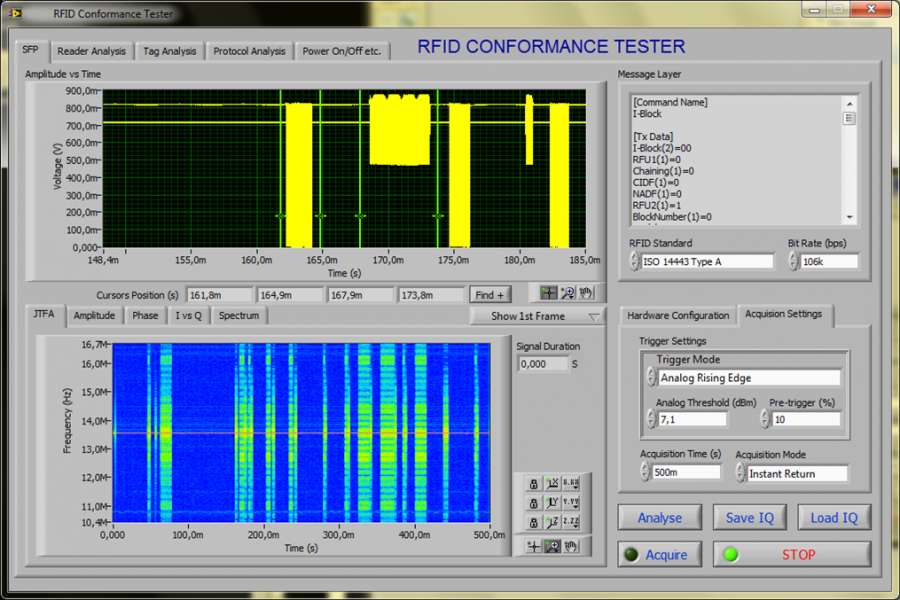
Task: Select the zoom tool above the spectrogram tabs
Action: point(567,293)
